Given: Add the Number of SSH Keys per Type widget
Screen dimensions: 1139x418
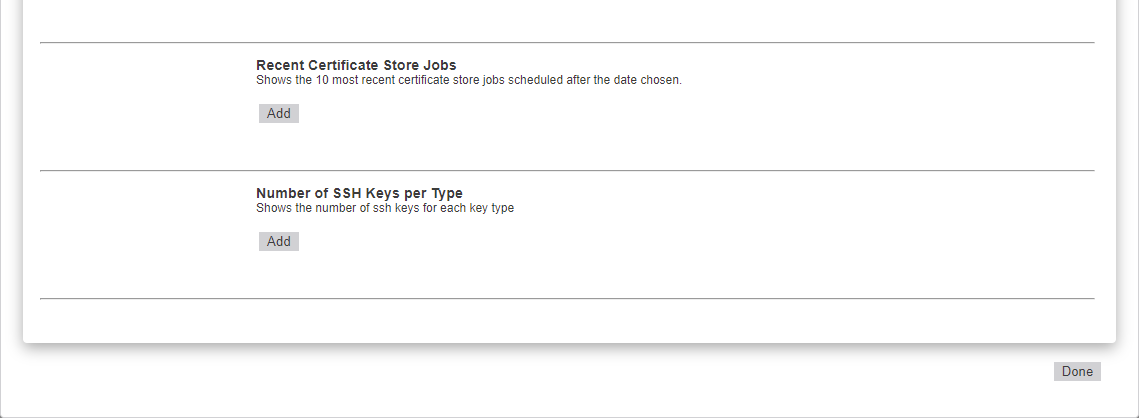Looking at the screenshot, I should coord(279,242).
